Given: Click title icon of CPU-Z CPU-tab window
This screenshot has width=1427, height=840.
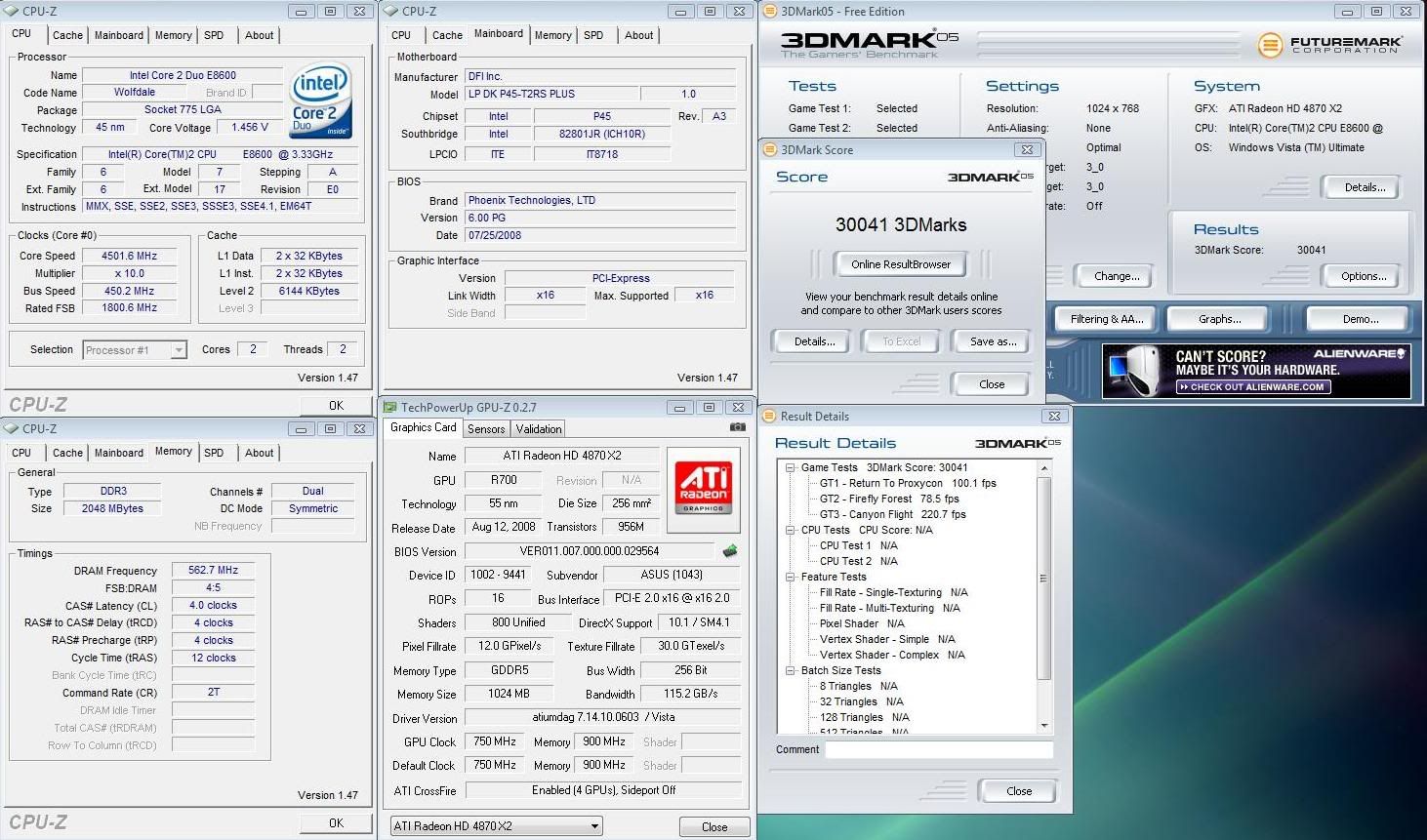Looking at the screenshot, I should (x=11, y=12).
